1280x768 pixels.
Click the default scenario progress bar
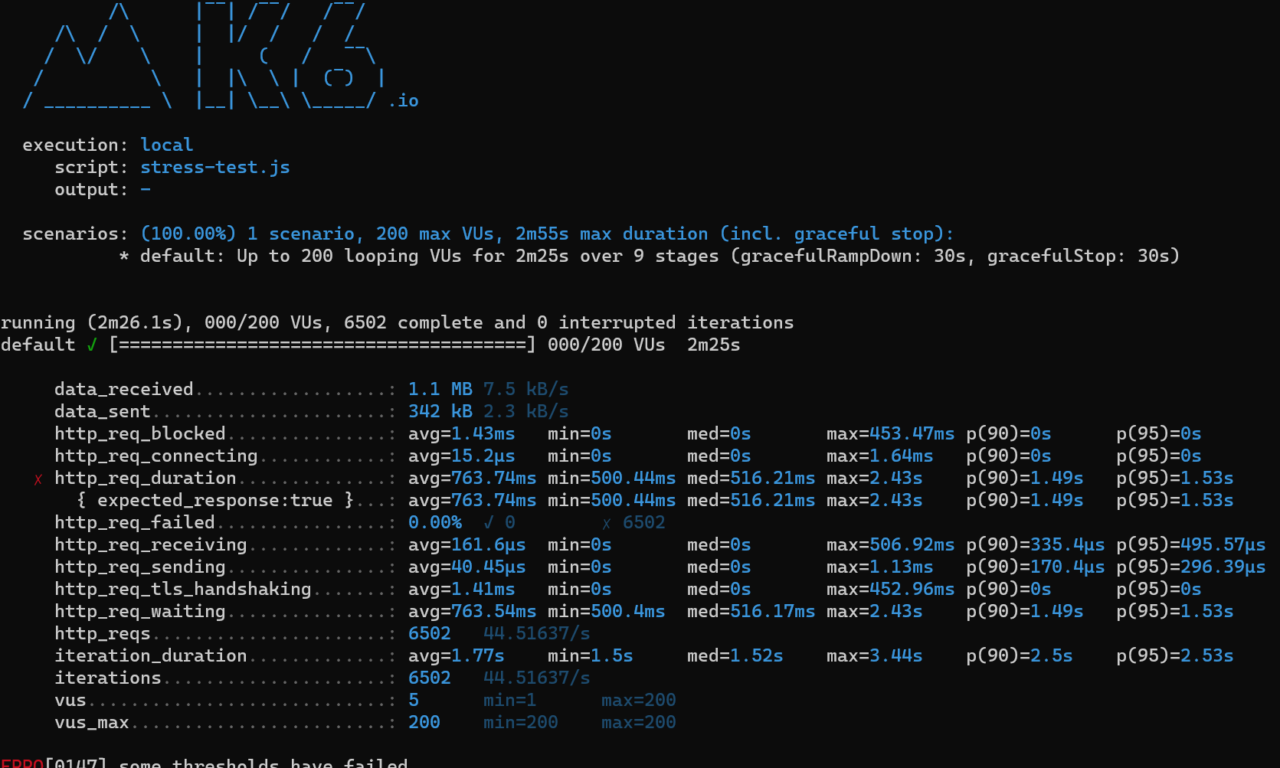pos(323,345)
